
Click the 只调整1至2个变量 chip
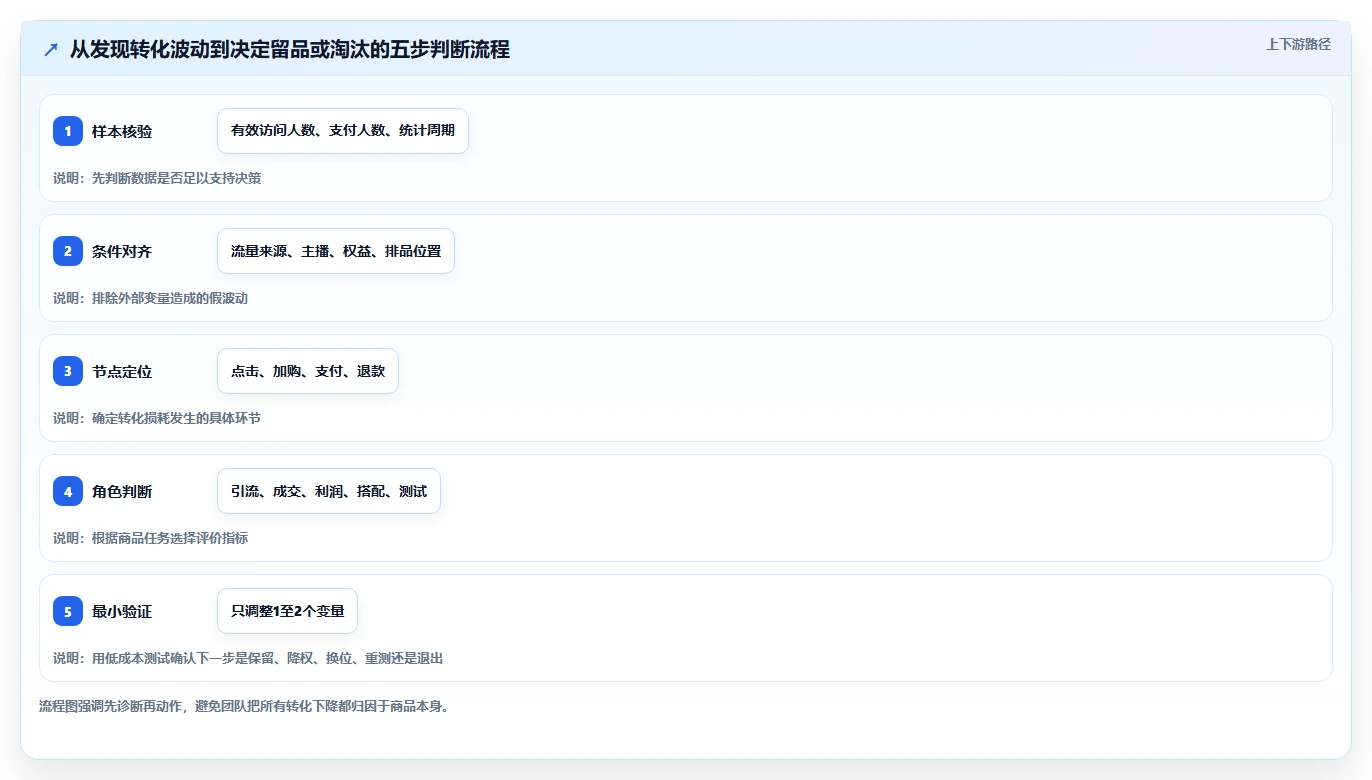(287, 611)
